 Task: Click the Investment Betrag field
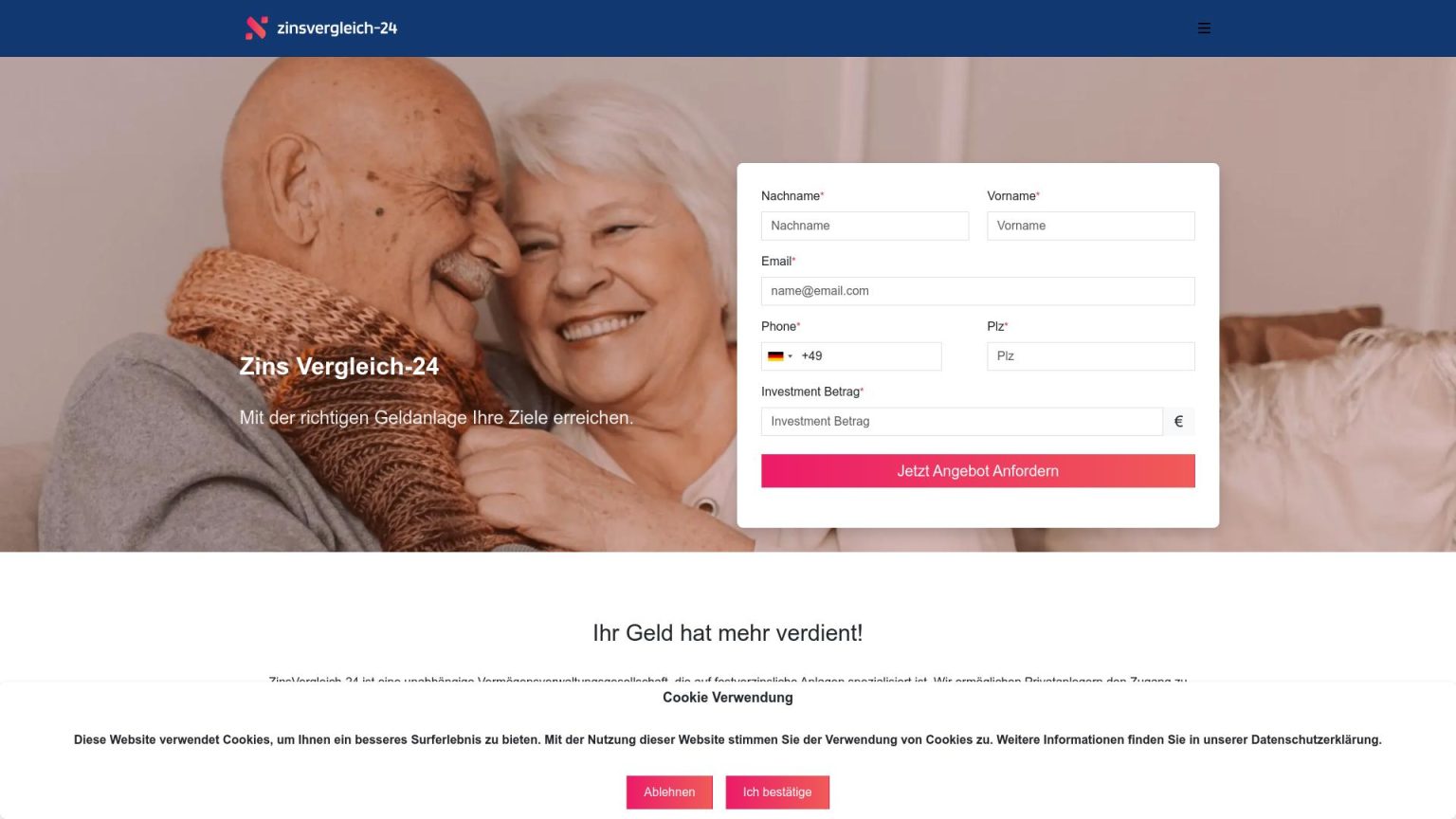[x=961, y=422]
